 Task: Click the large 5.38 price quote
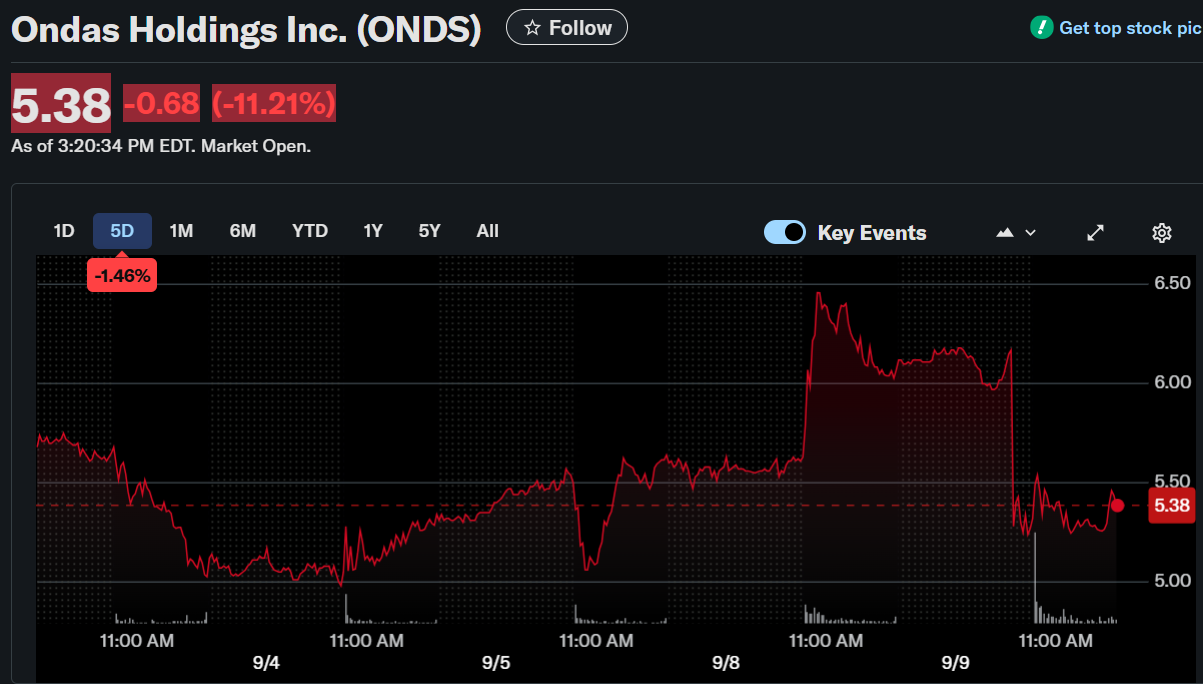pos(61,103)
